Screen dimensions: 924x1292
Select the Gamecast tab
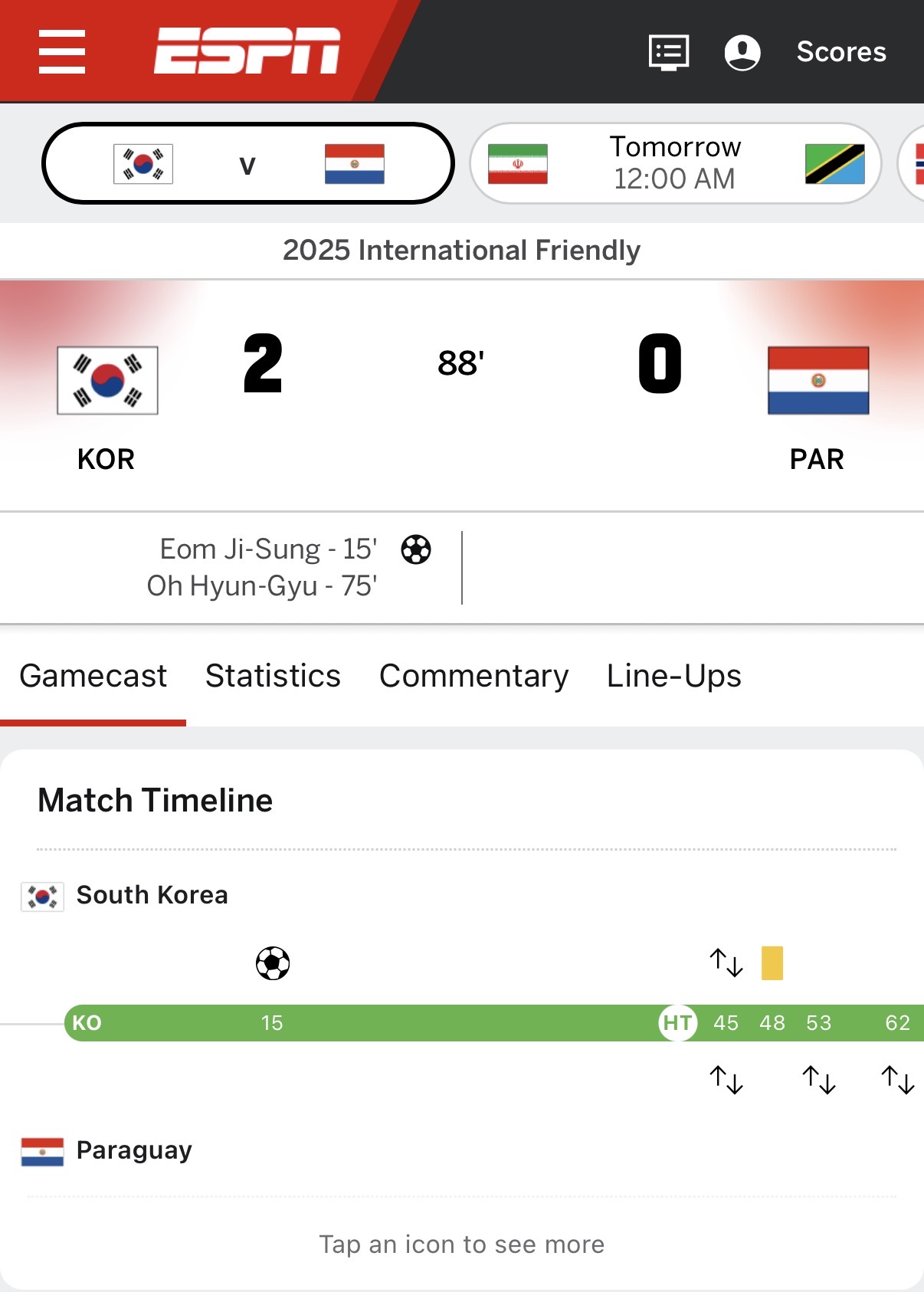coord(93,676)
